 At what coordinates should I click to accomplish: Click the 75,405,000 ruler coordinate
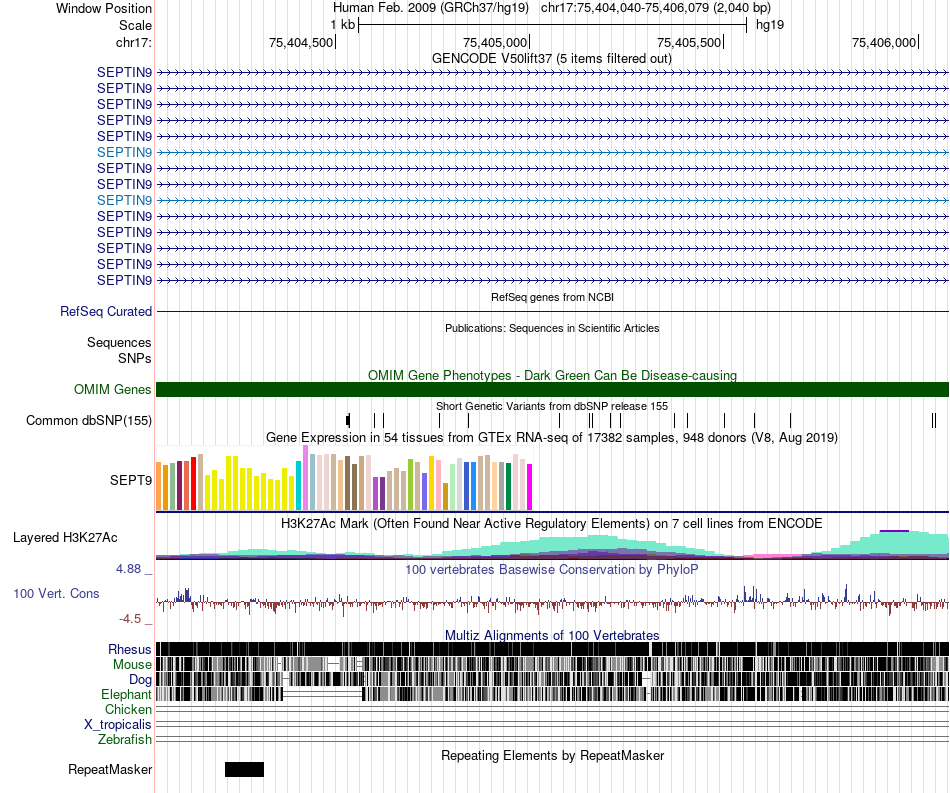(495, 42)
